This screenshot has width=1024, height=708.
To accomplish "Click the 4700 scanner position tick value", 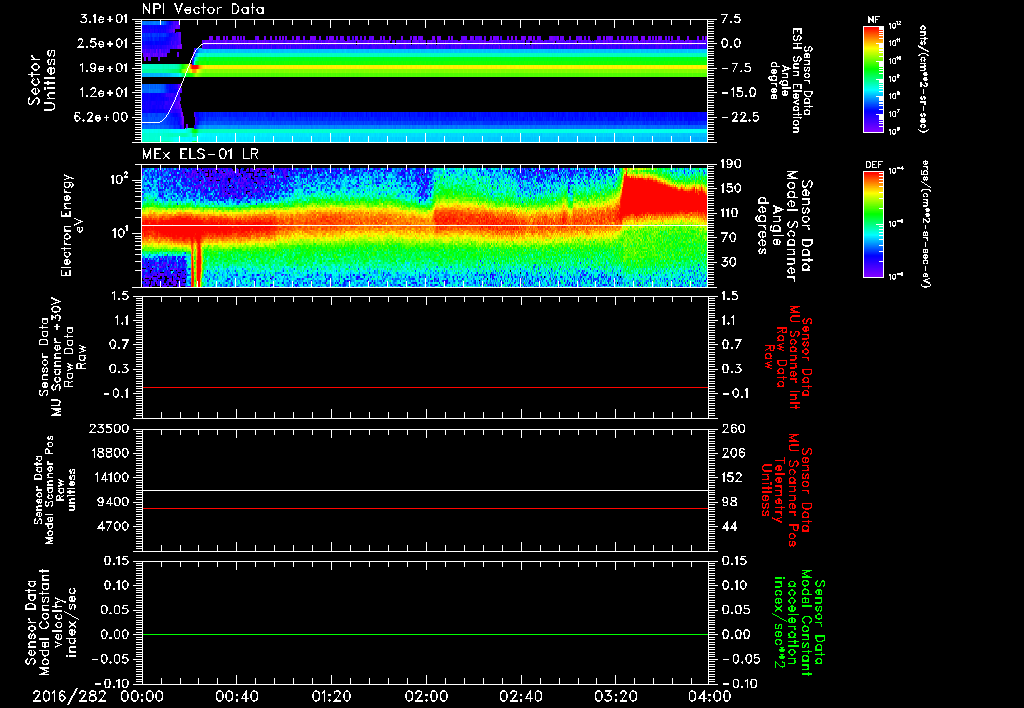I will click(x=113, y=526).
